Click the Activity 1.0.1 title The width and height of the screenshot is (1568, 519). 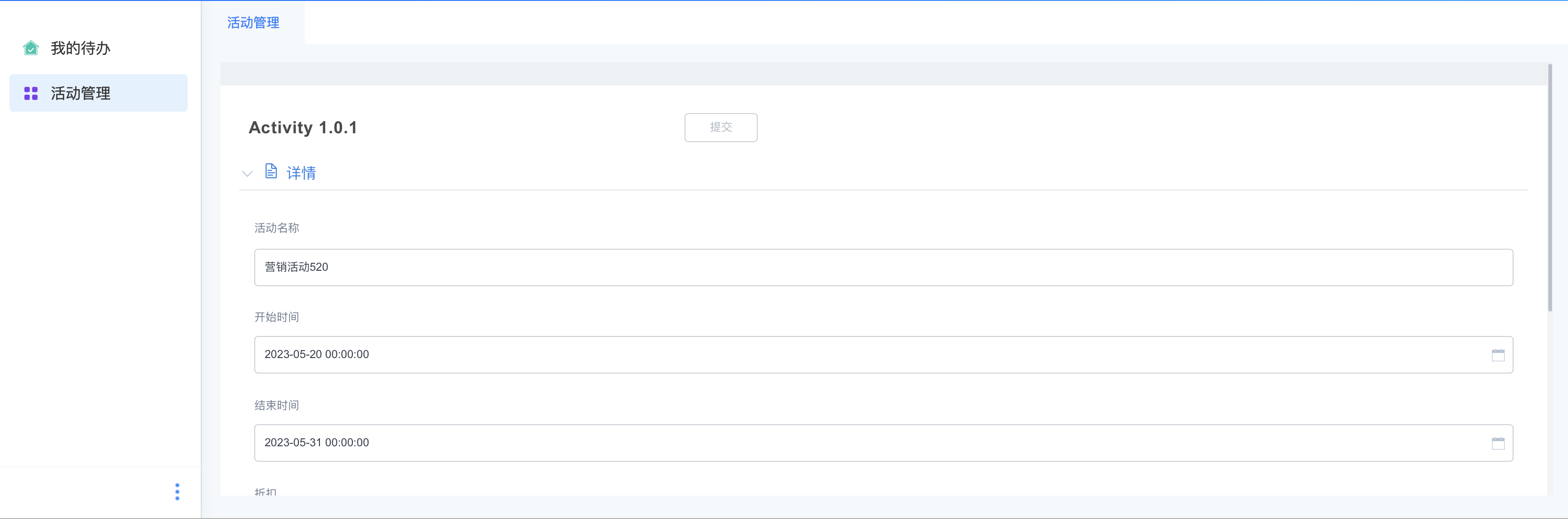point(303,128)
